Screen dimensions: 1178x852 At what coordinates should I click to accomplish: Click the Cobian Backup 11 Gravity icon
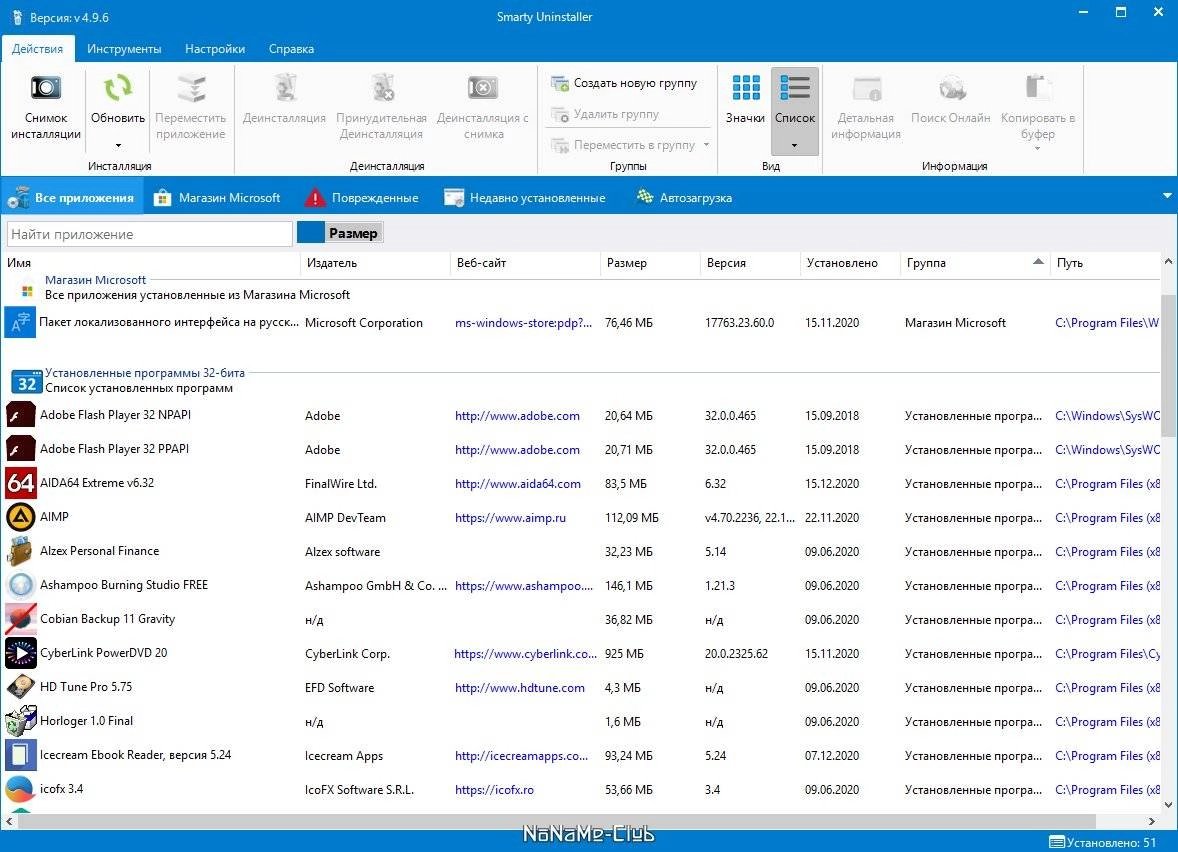pos(20,619)
